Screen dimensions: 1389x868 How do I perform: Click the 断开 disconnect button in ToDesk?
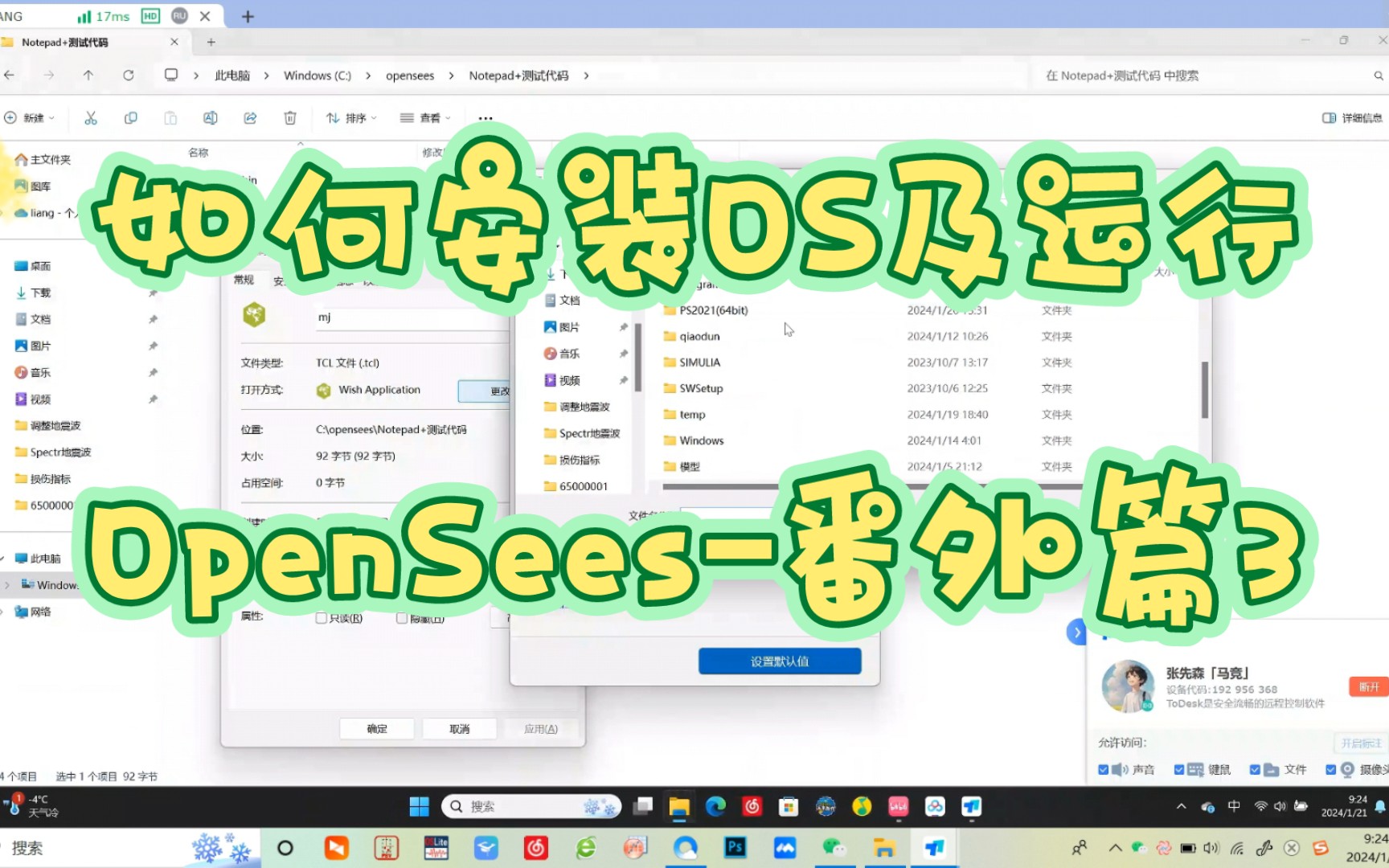click(1369, 686)
